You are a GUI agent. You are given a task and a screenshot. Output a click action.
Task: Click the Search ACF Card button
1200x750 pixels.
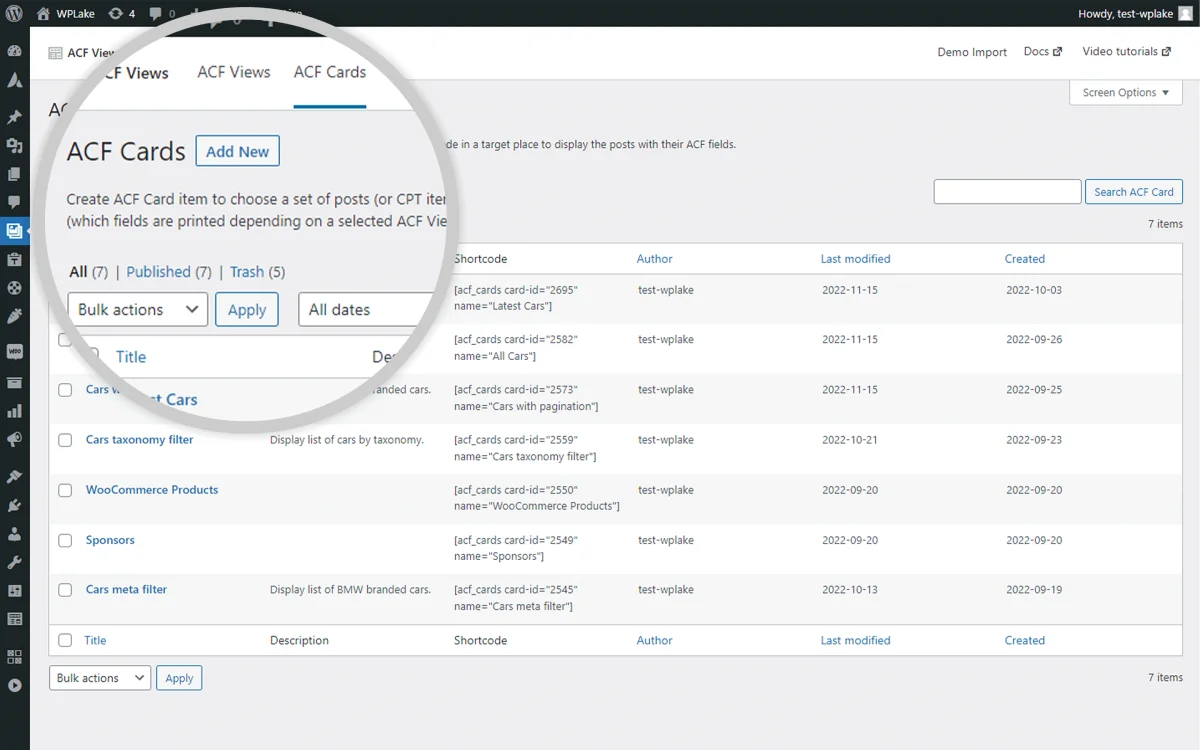click(x=1134, y=192)
